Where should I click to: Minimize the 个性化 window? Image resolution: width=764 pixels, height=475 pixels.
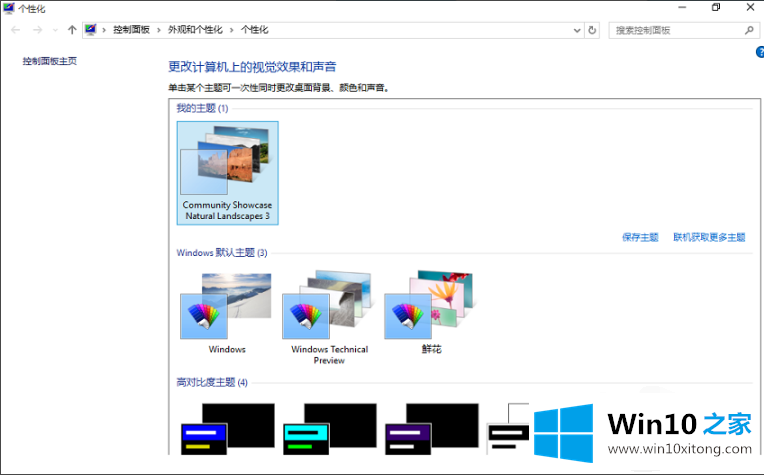click(682, 7)
